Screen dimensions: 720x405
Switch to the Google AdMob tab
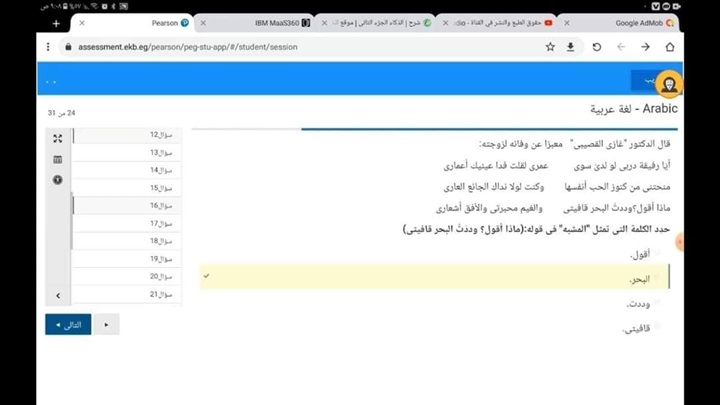coord(638,23)
